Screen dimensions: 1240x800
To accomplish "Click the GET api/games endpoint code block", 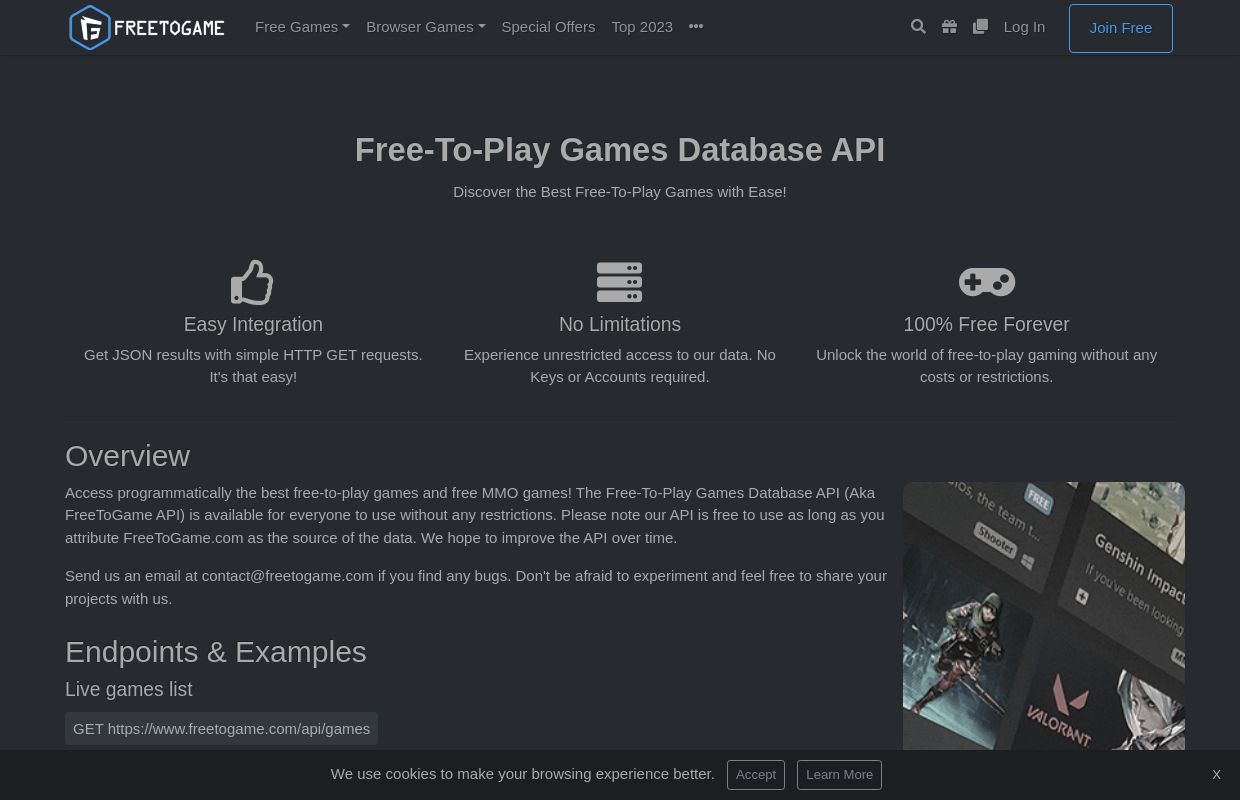I will (x=221, y=728).
